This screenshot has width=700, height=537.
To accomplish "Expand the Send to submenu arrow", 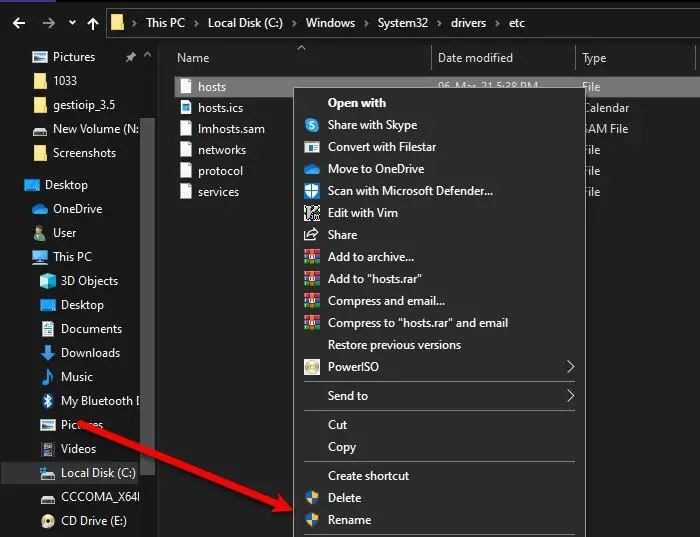I will coord(570,395).
